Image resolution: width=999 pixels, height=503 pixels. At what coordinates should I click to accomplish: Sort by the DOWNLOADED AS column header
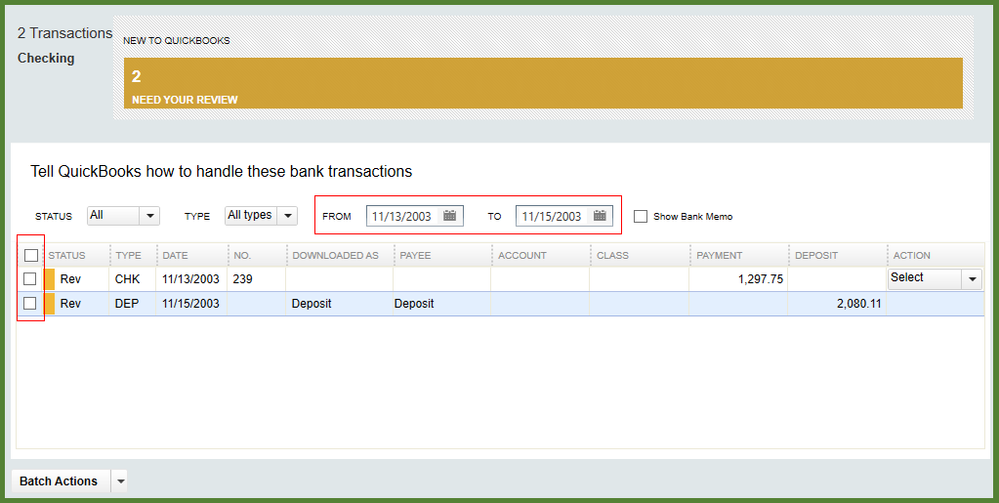(x=335, y=256)
